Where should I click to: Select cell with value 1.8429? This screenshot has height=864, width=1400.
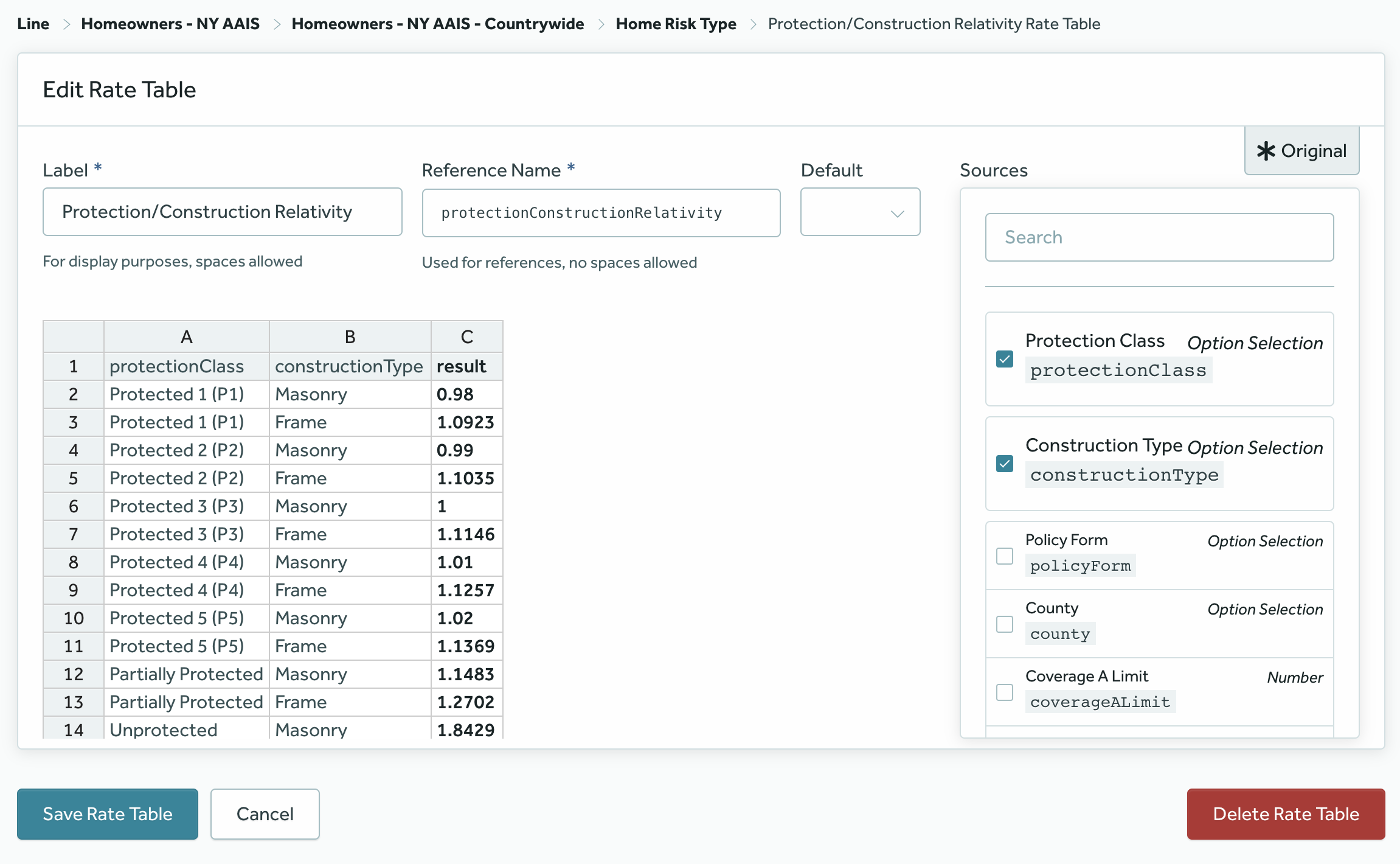467,729
